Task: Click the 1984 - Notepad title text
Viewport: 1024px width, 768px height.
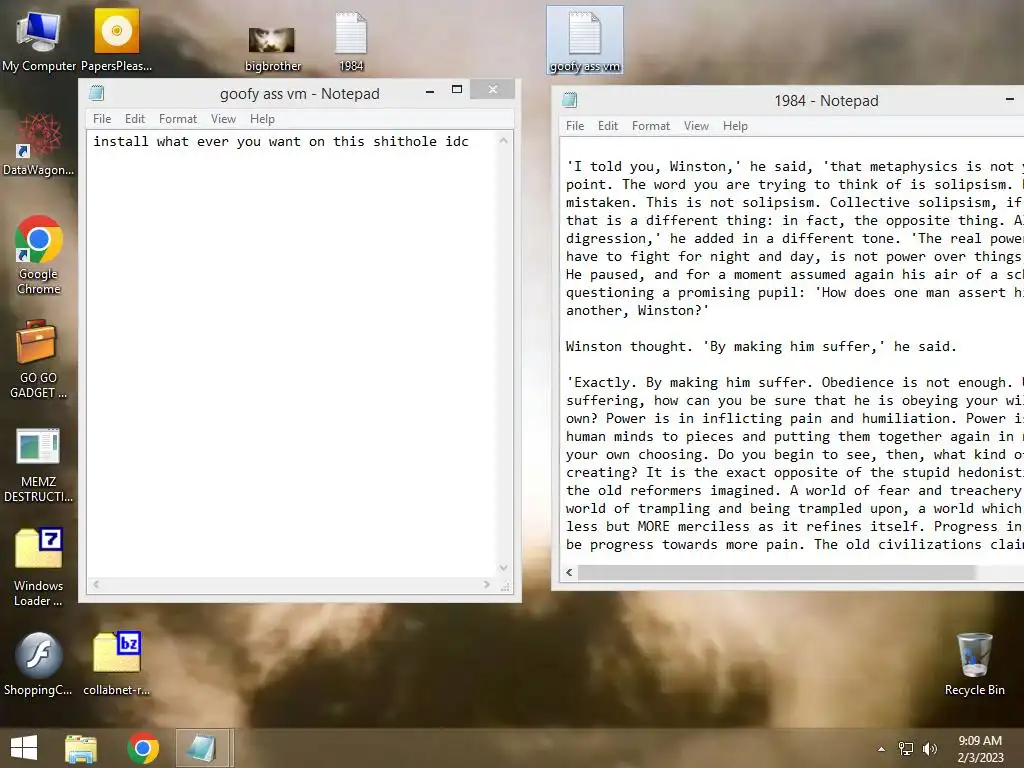Action: pyautogui.click(x=826, y=101)
